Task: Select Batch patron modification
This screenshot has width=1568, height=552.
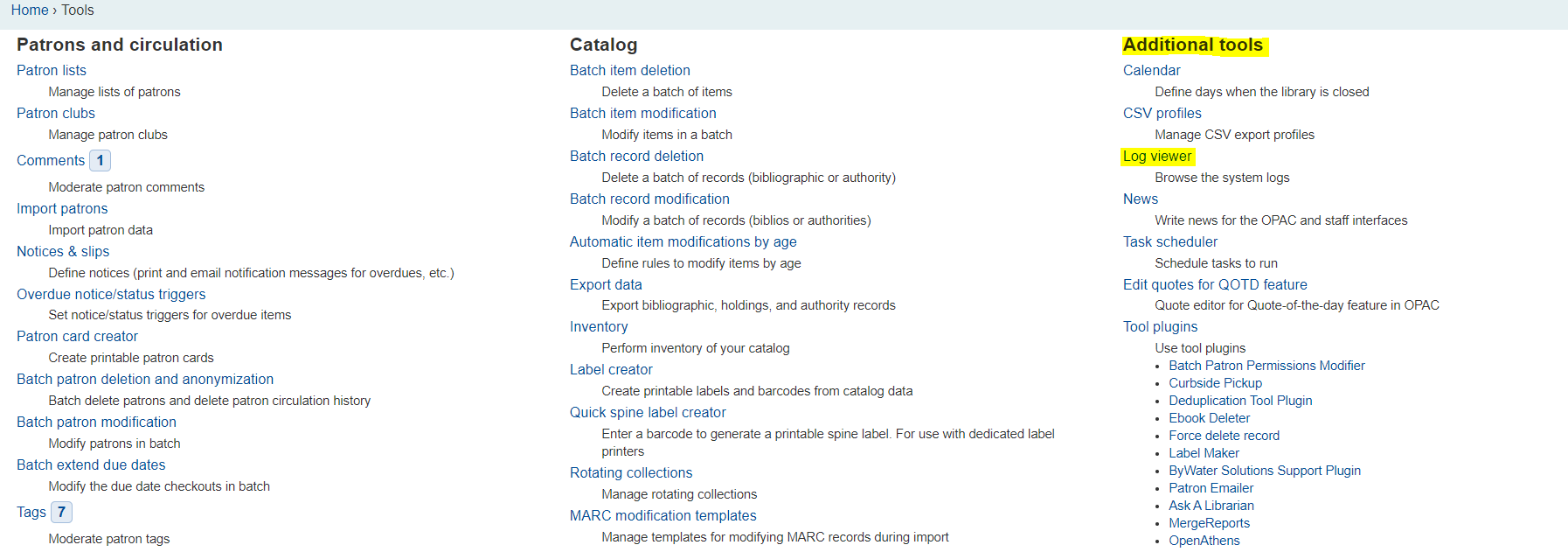Action: point(96,422)
